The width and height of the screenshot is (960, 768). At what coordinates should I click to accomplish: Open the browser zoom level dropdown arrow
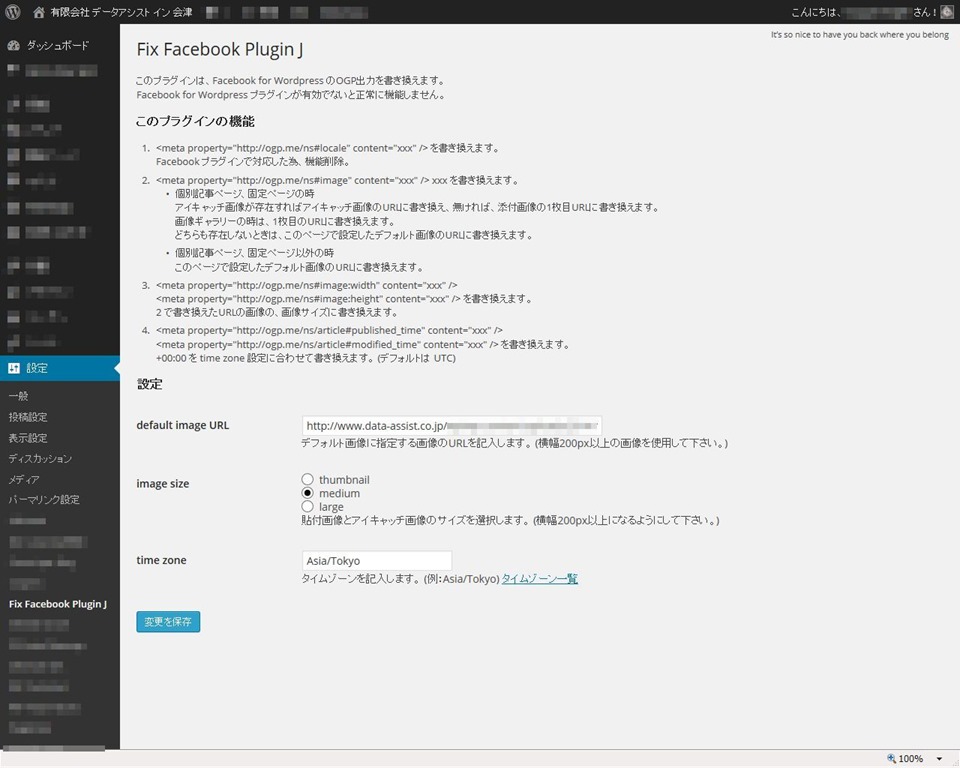point(939,759)
